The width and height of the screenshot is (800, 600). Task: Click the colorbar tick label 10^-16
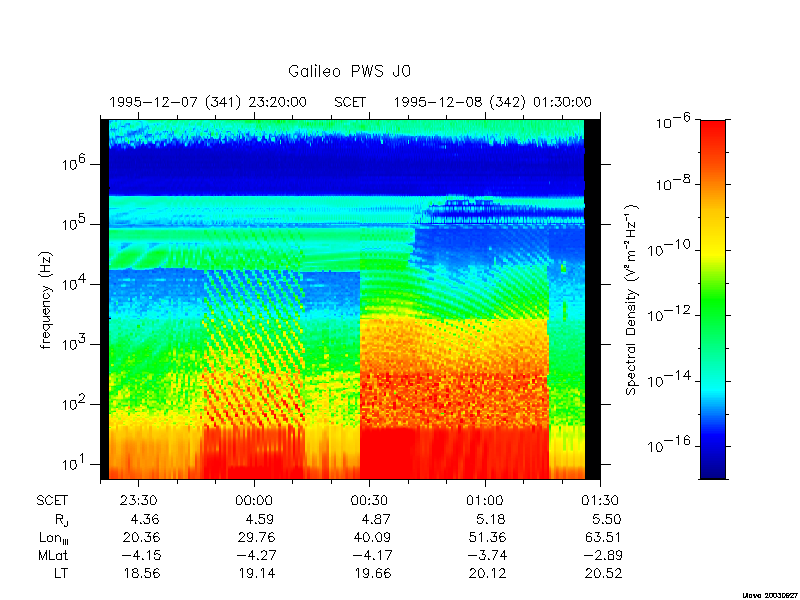point(669,446)
